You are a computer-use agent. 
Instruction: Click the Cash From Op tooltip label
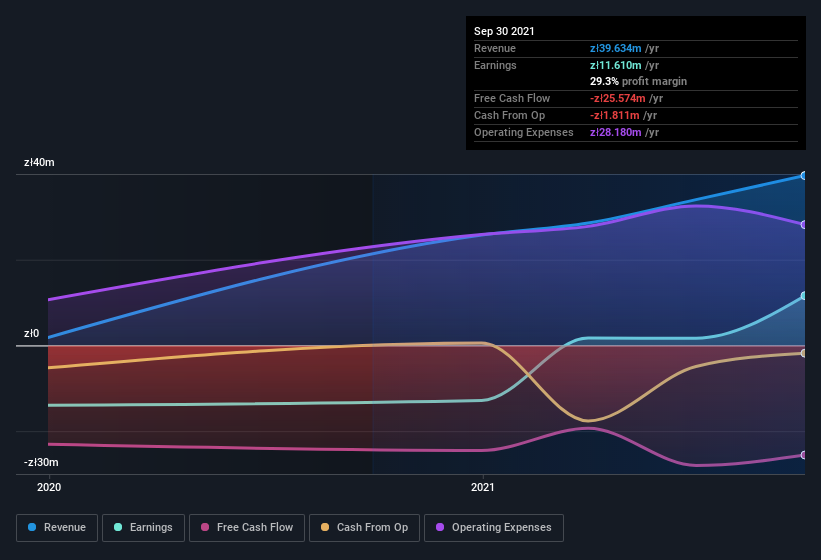tap(509, 115)
